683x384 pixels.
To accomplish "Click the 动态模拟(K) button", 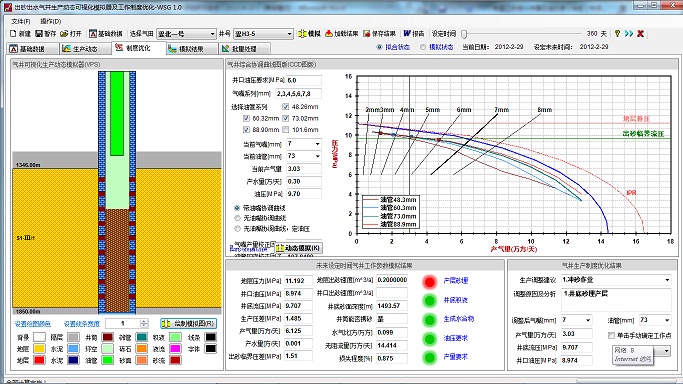I will (x=299, y=248).
